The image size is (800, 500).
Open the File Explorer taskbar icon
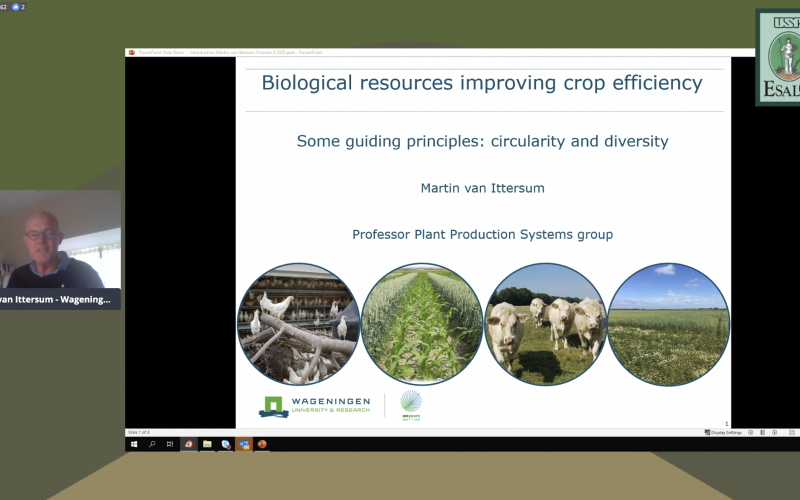pyautogui.click(x=207, y=444)
